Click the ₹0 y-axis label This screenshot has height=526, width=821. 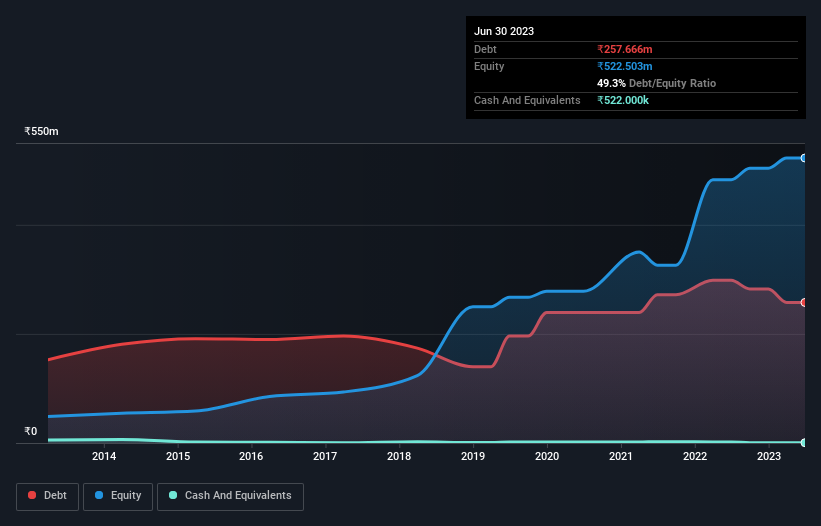coord(31,431)
